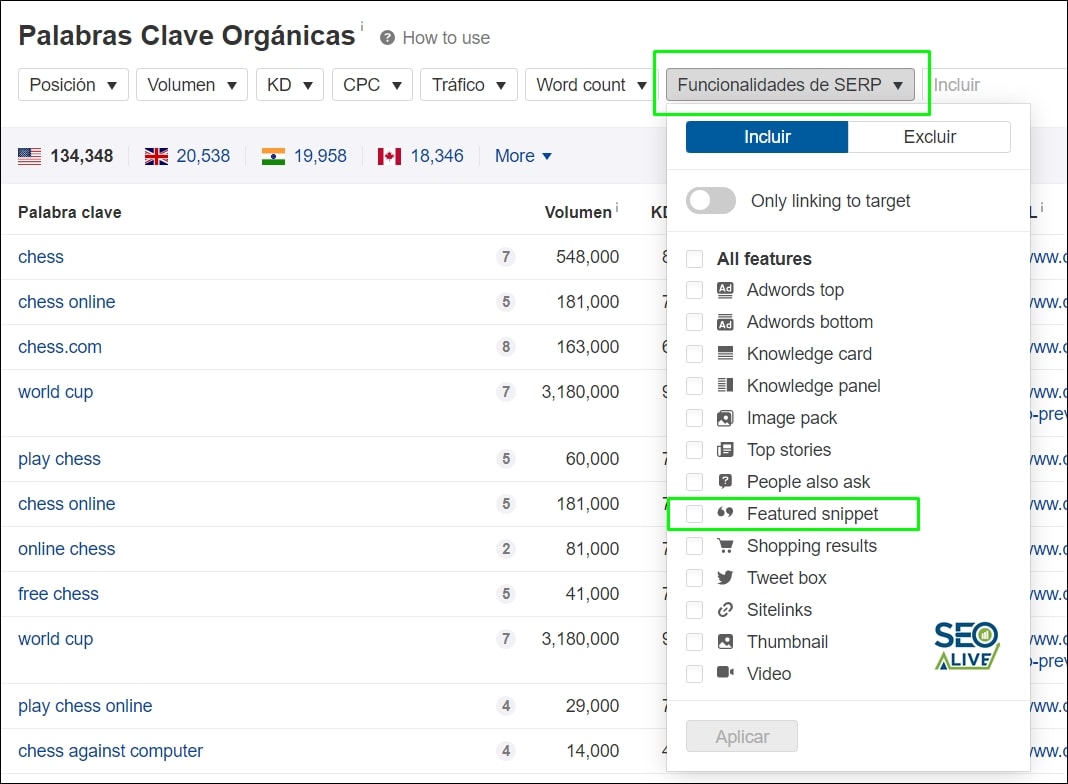Switch to the Excluir tab

[929, 137]
